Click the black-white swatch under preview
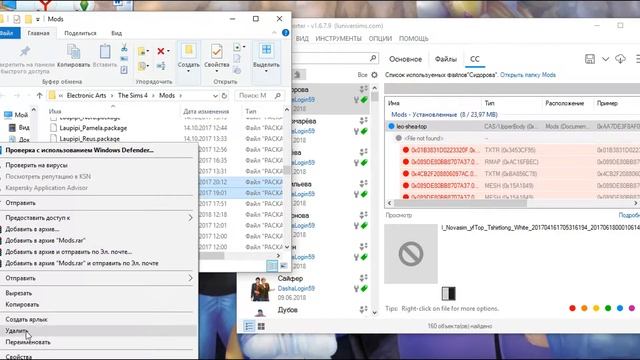640x360 pixels. (x=448, y=293)
